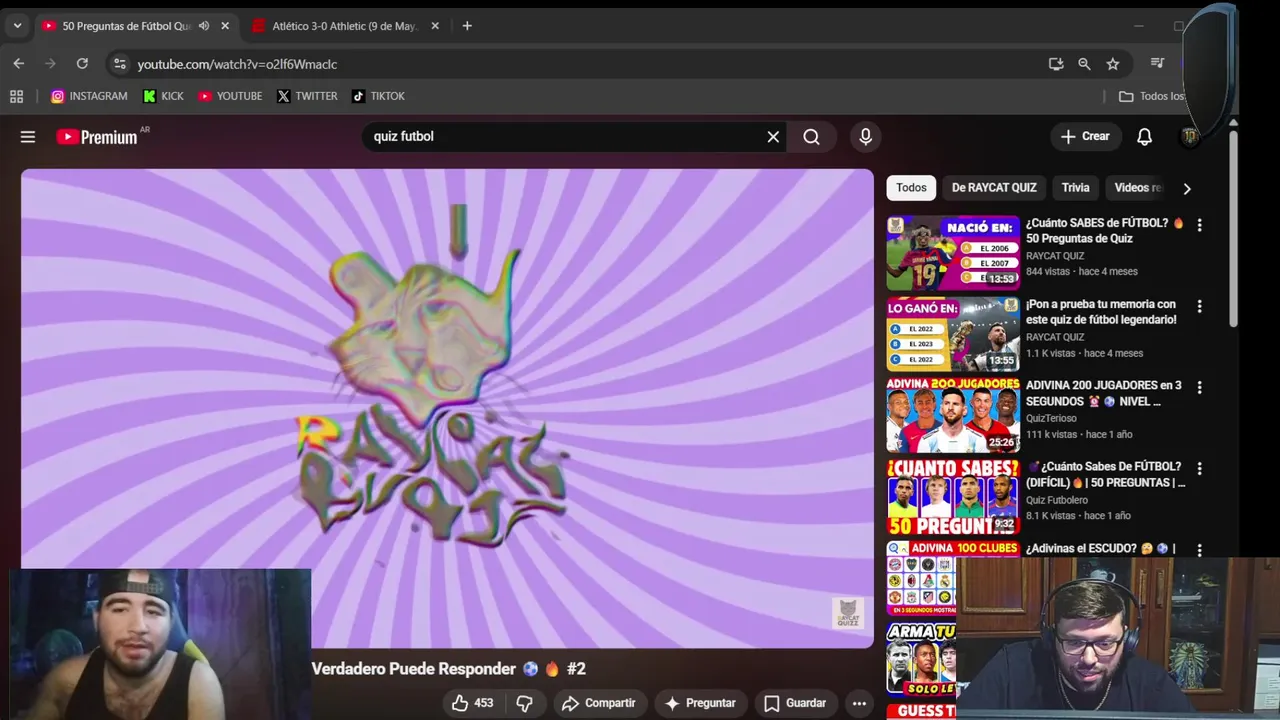Open options for Pon a prueba tu memoria video
This screenshot has width=1280, height=720.
(x=1199, y=306)
